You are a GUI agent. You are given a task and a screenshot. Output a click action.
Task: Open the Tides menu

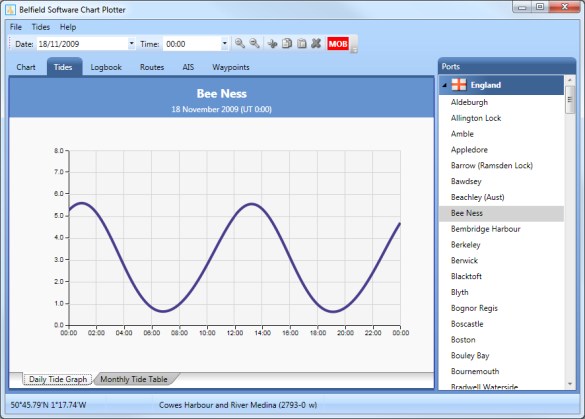[41, 27]
